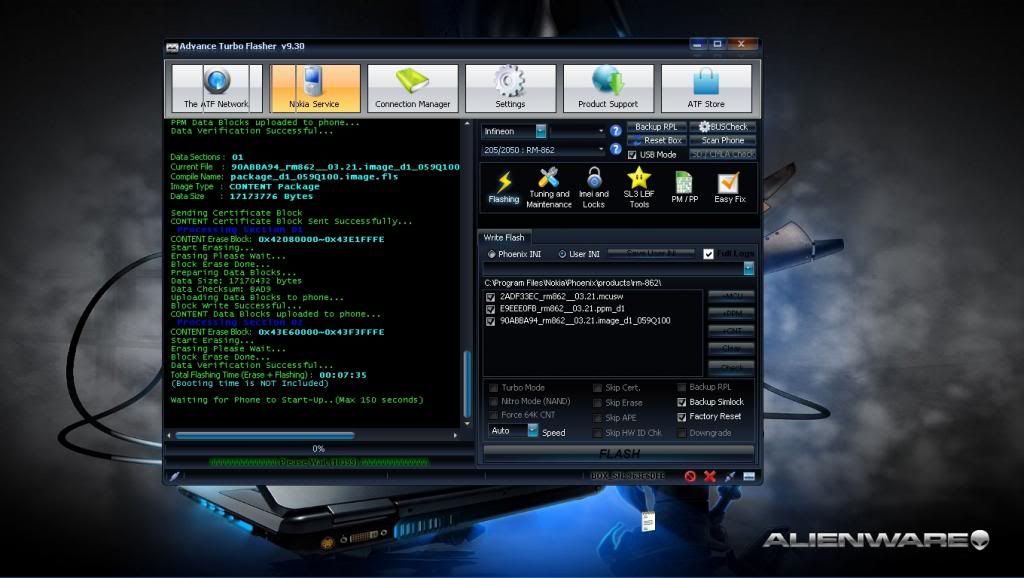Toggle the Backup Simlock checkbox
This screenshot has height=578, width=1024.
point(682,402)
